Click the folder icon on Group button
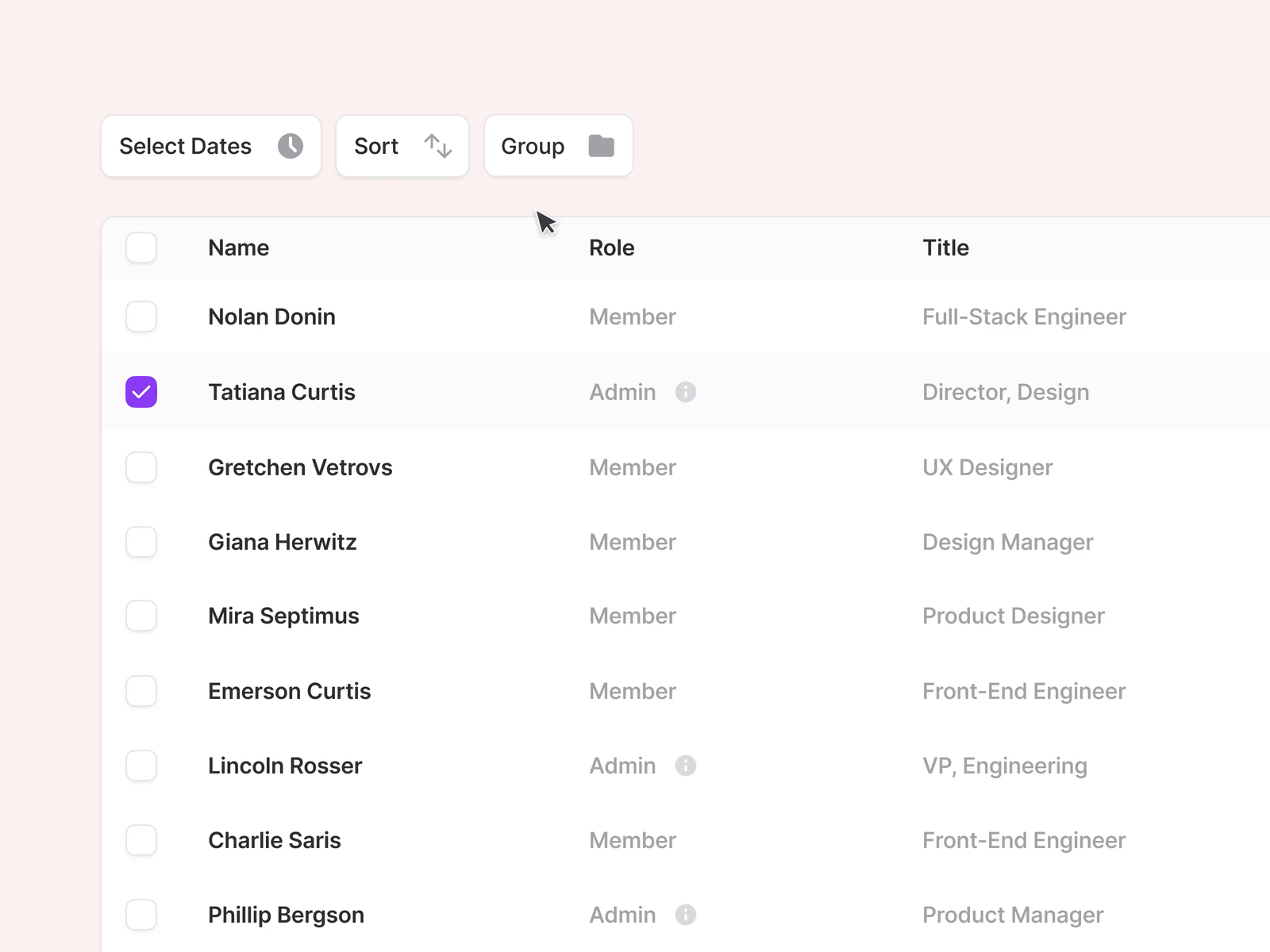This screenshot has height=952, width=1270. pyautogui.click(x=601, y=146)
